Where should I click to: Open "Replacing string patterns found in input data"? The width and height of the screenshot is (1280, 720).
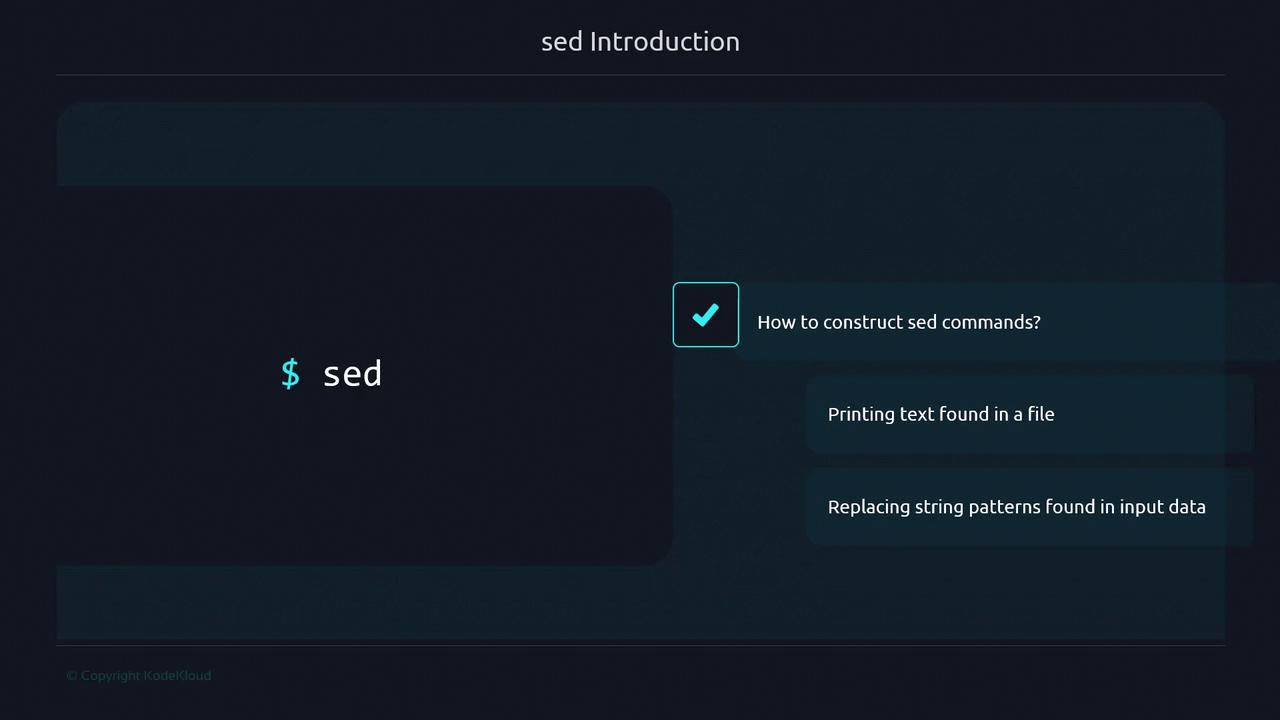1016,507
